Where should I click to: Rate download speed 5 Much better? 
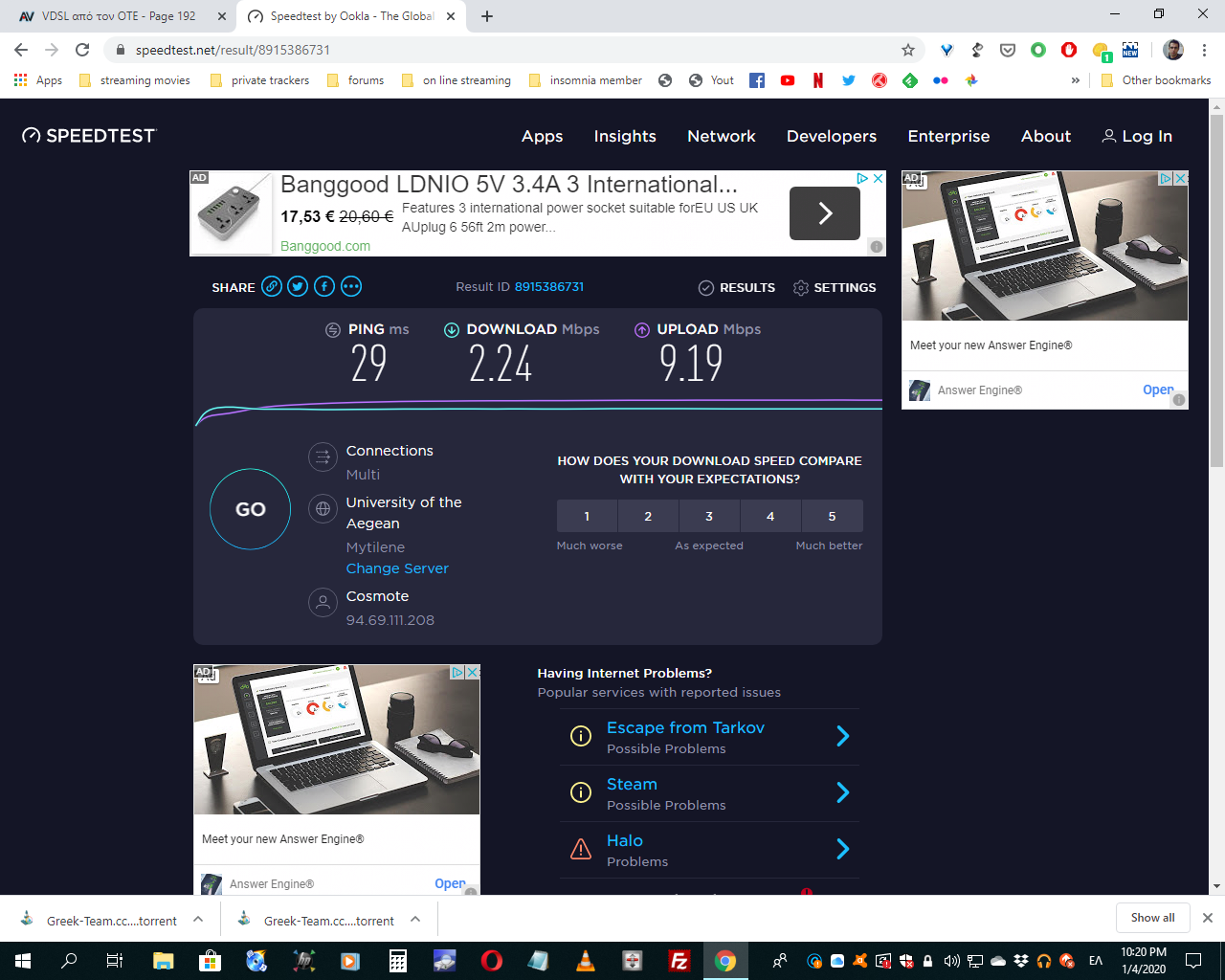click(832, 516)
